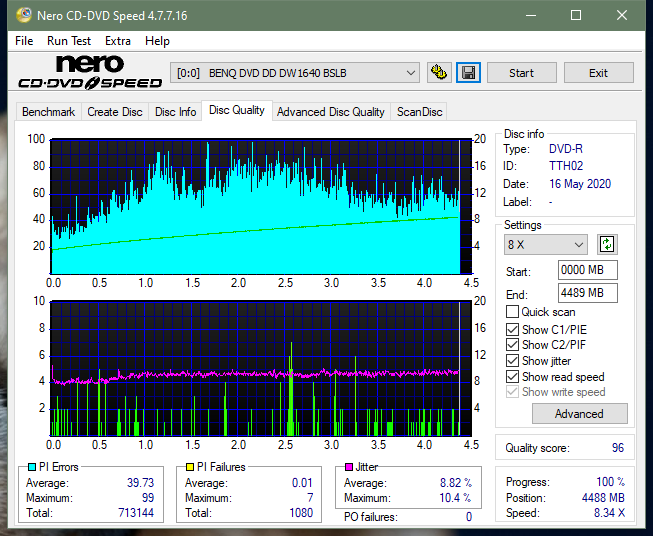Open the BENQ DVD drive selection dropdown
The width and height of the screenshot is (653, 536).
click(x=294, y=73)
